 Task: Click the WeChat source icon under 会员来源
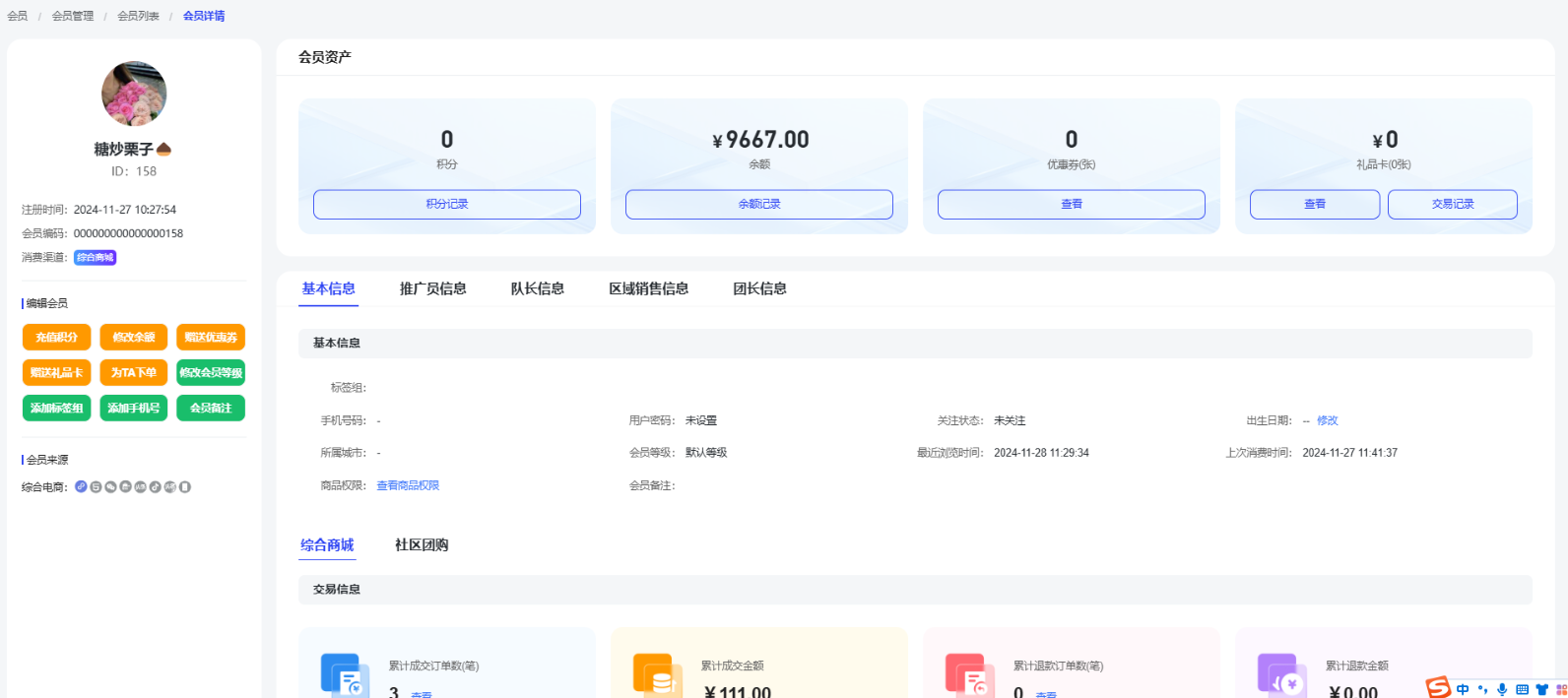[110, 486]
